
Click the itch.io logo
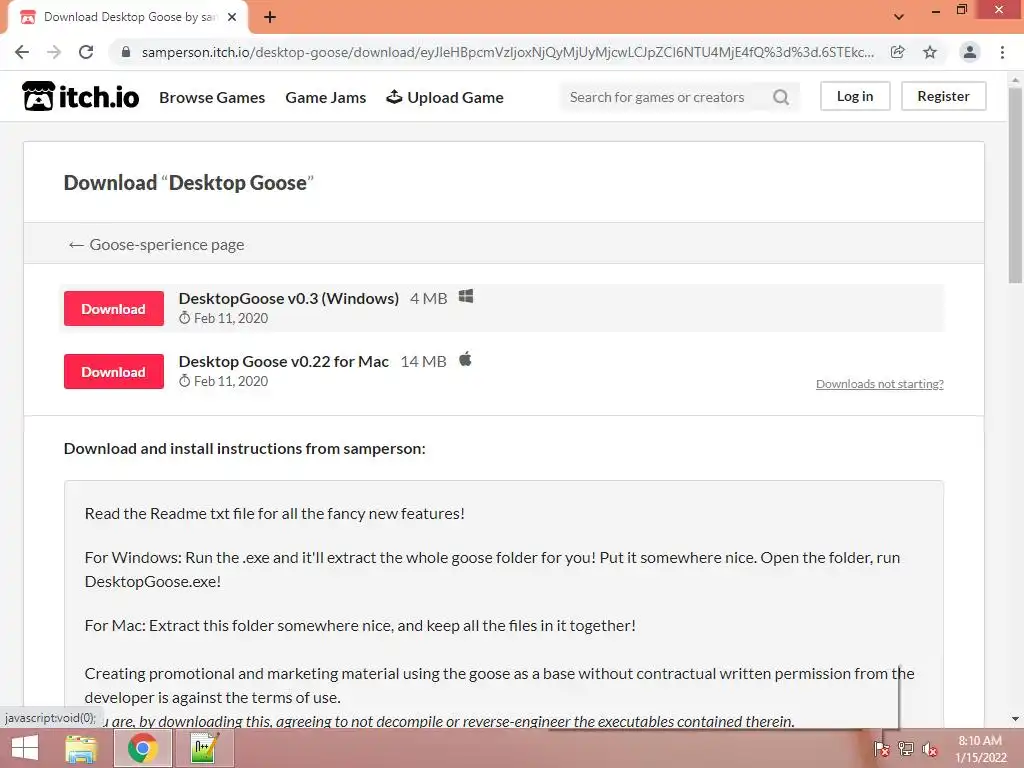pyautogui.click(x=80, y=97)
